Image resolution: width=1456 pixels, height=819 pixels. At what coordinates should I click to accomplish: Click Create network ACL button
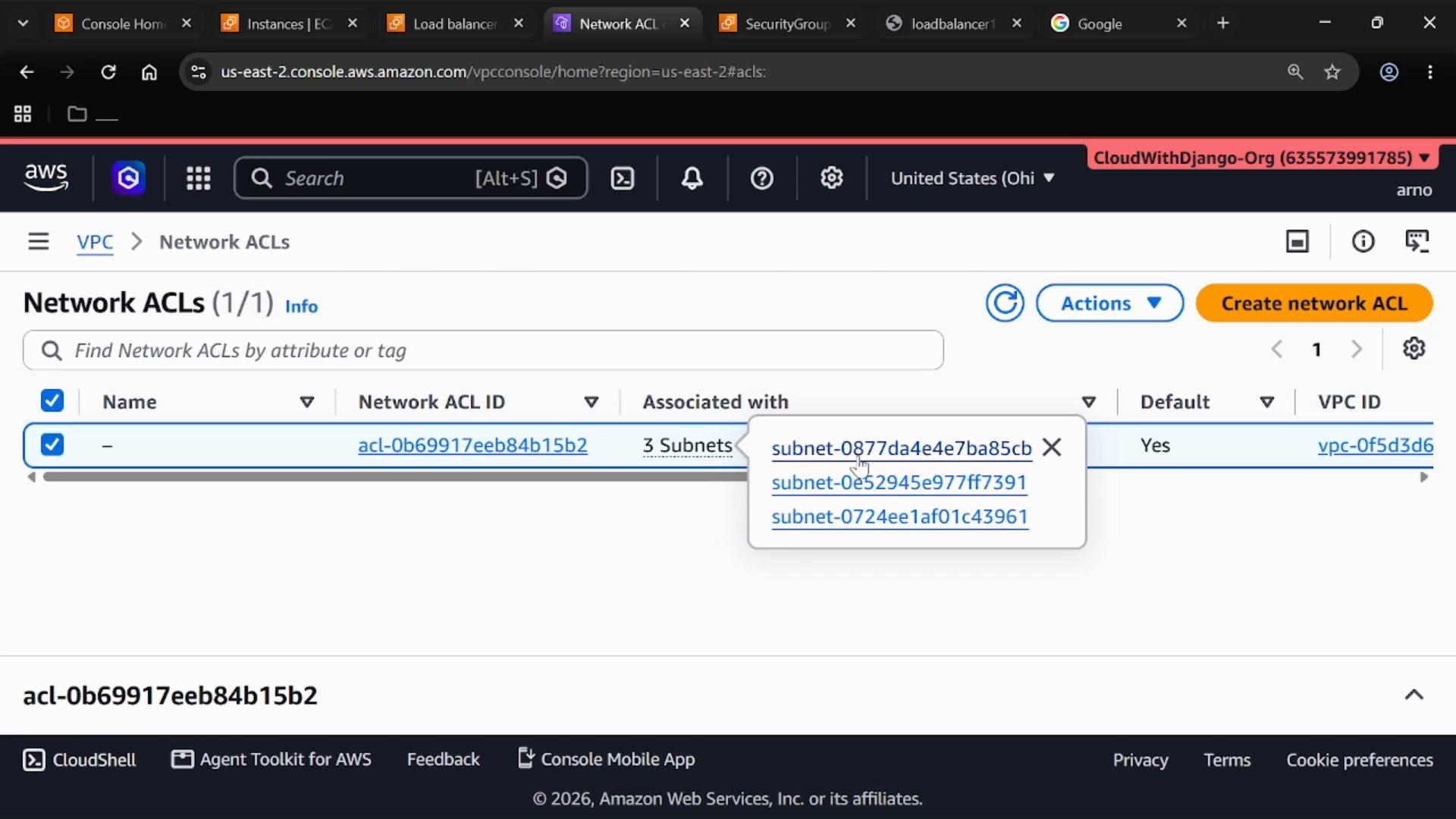[x=1314, y=303]
